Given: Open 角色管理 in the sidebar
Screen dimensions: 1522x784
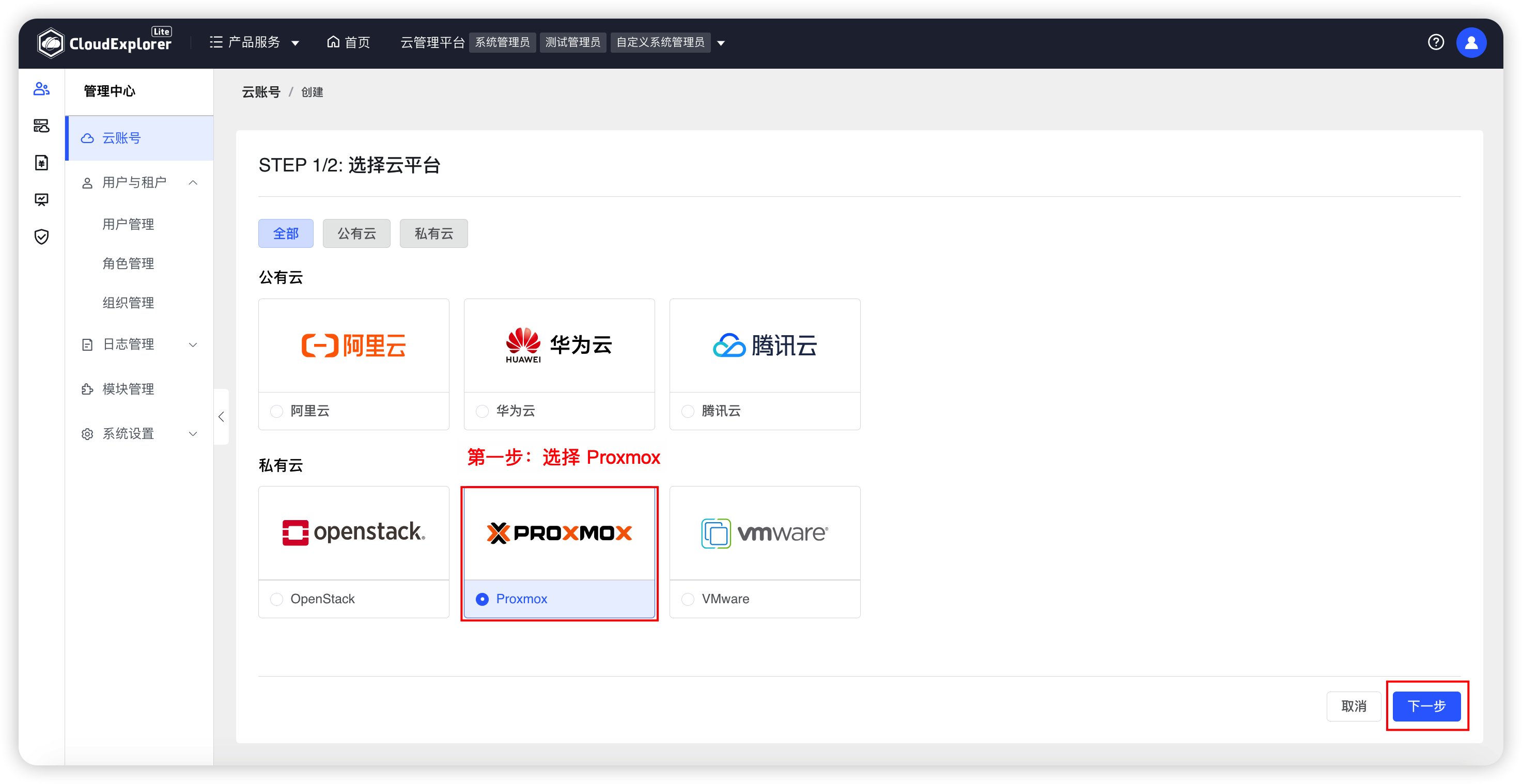Looking at the screenshot, I should (128, 263).
